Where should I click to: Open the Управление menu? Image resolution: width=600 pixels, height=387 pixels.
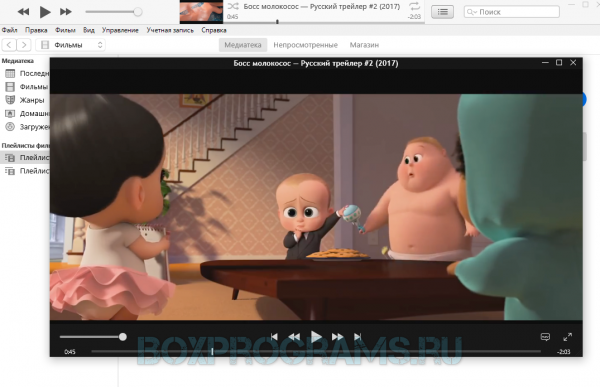click(120, 30)
